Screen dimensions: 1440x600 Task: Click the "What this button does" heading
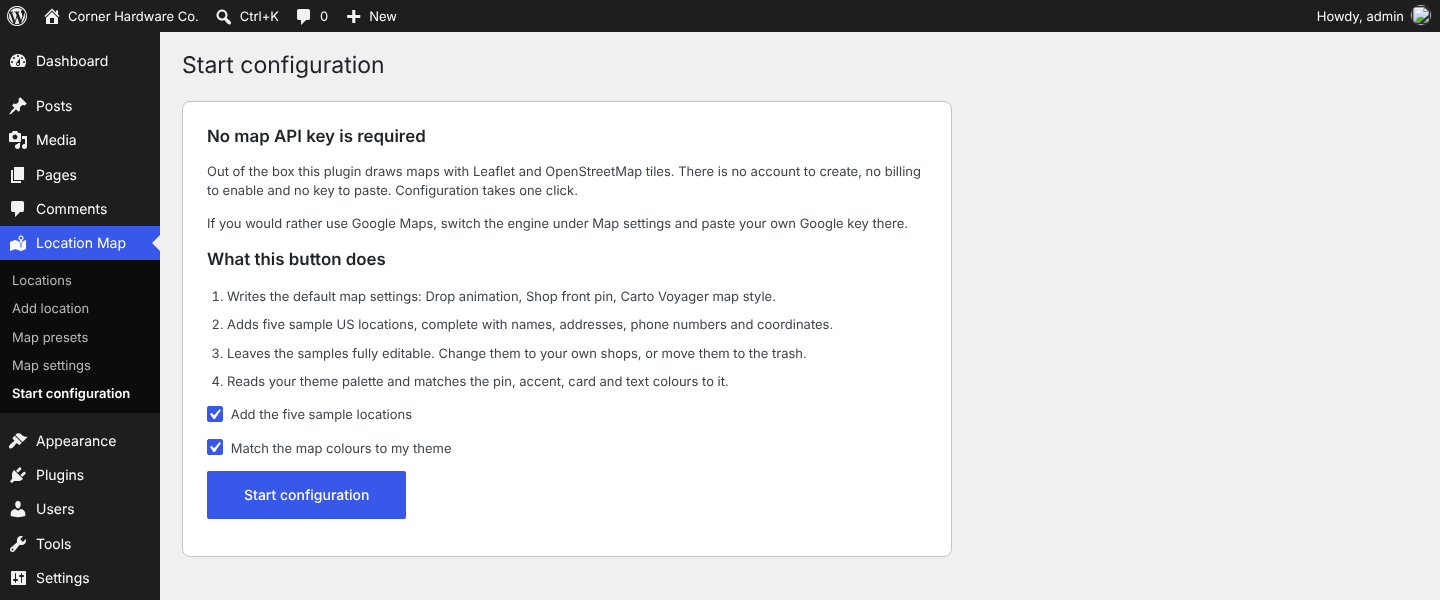click(x=296, y=259)
